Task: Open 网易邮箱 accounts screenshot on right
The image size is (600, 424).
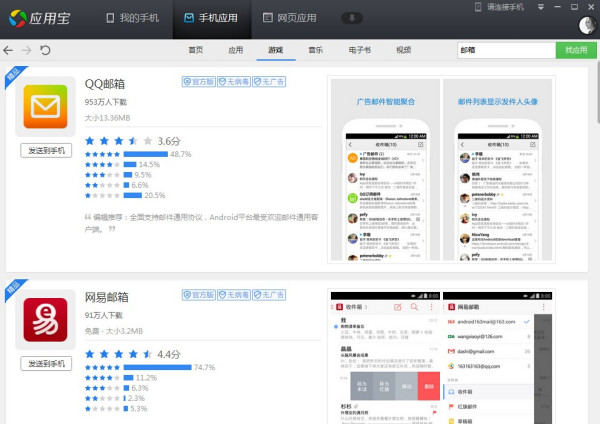Action: (497, 358)
